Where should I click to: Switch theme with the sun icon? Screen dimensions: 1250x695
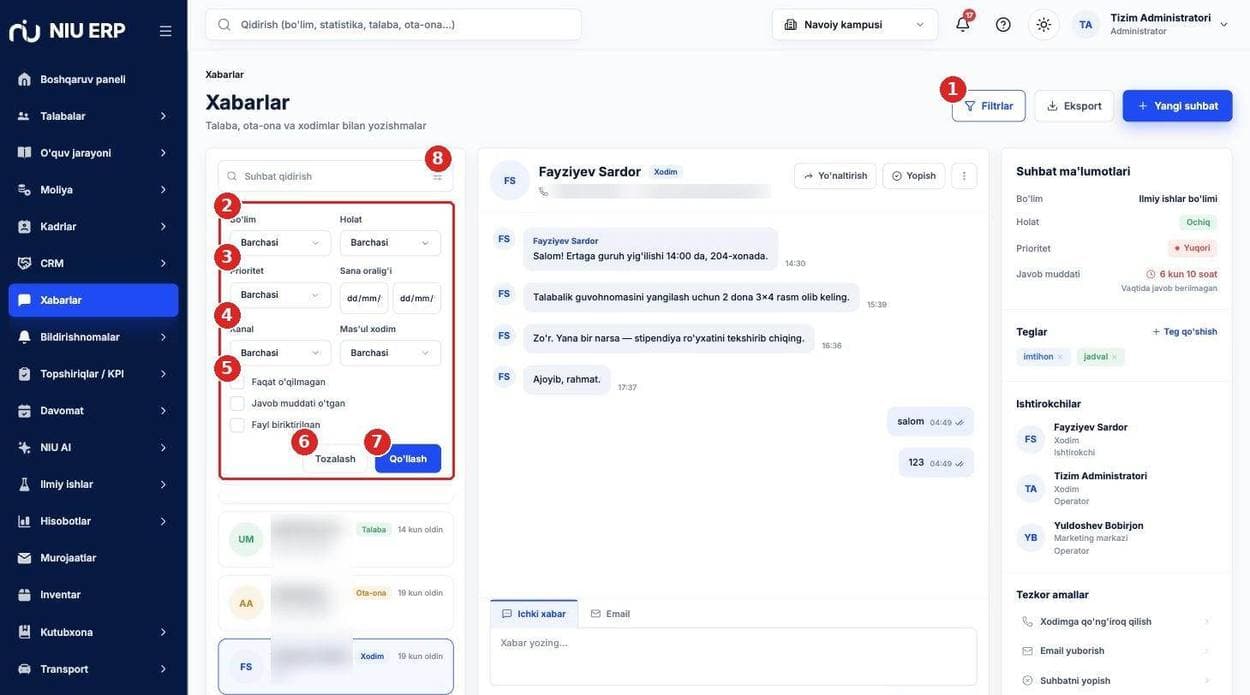coord(1043,25)
